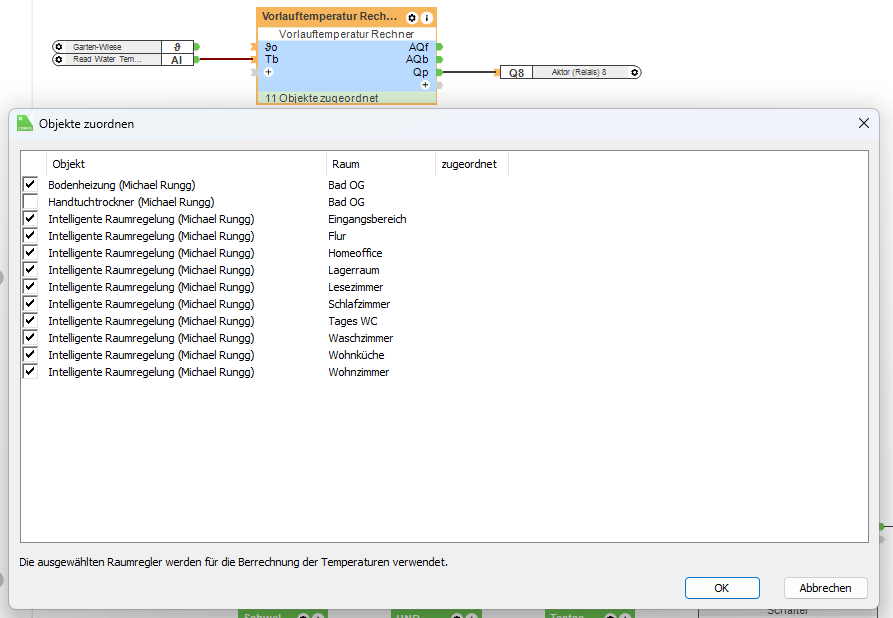Screen dimensions: 893x618
Task: Click room cell 'Lagerraum'
Action: coord(354,270)
